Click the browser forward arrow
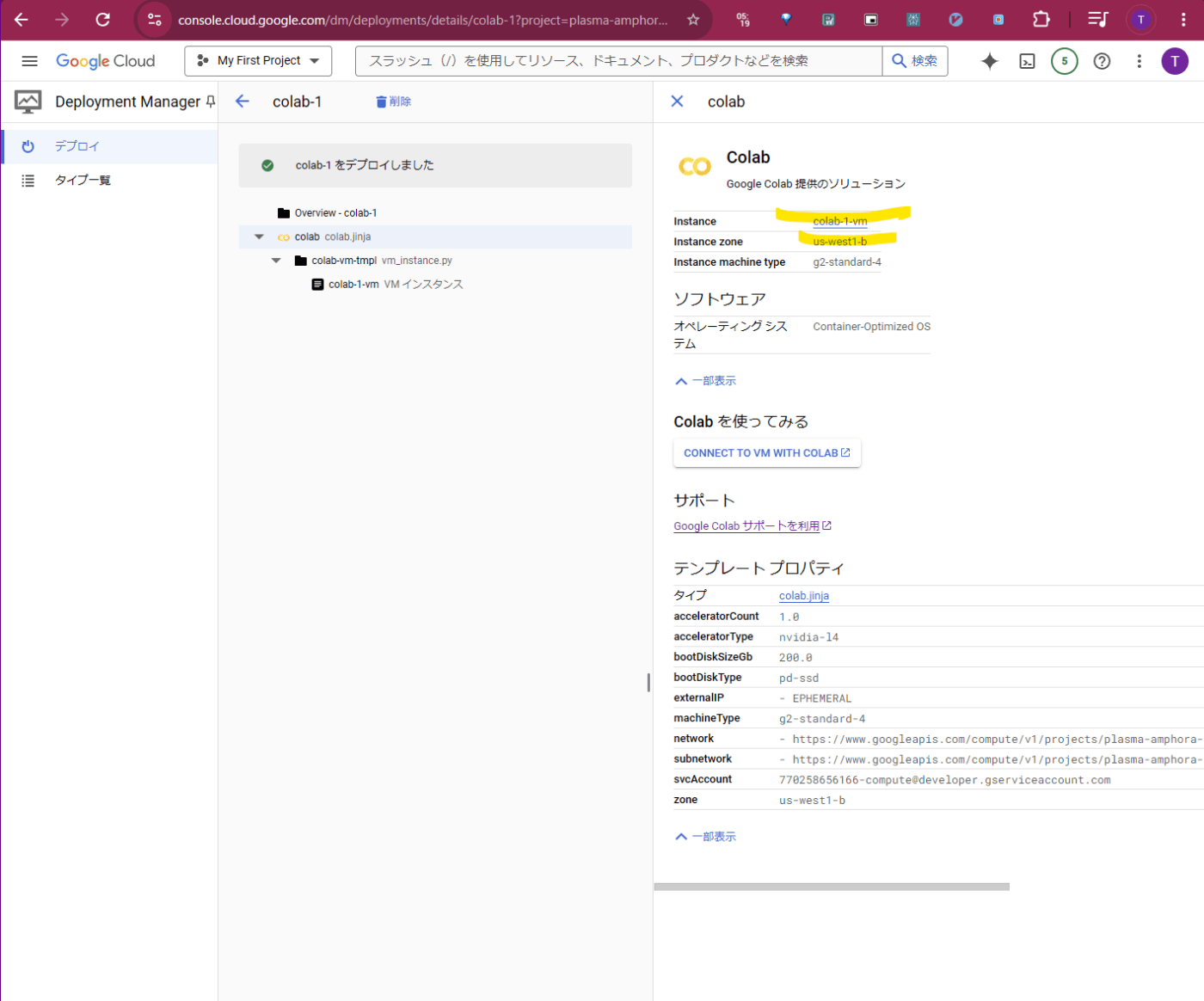 (62, 19)
